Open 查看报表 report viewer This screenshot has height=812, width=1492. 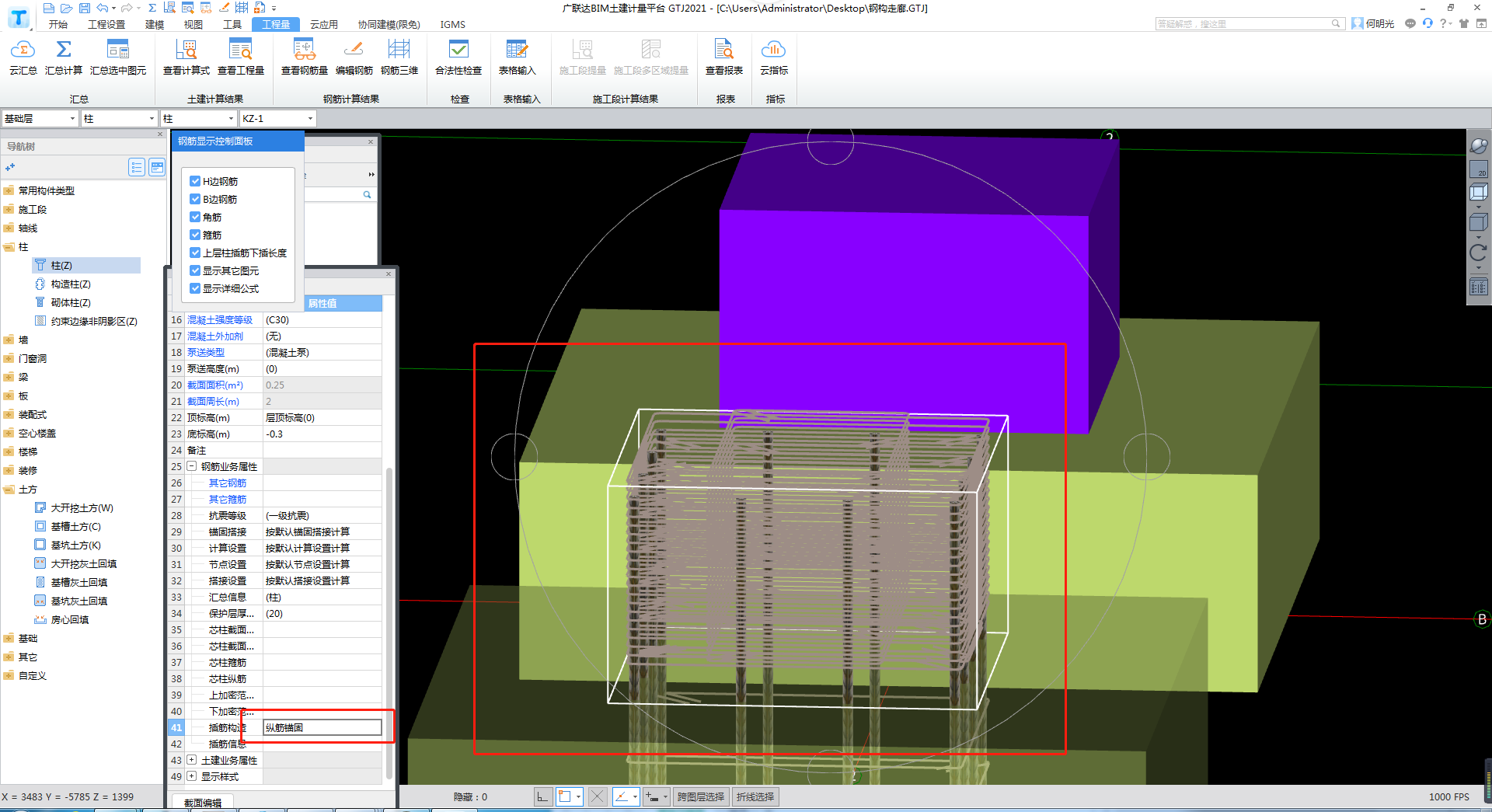724,58
